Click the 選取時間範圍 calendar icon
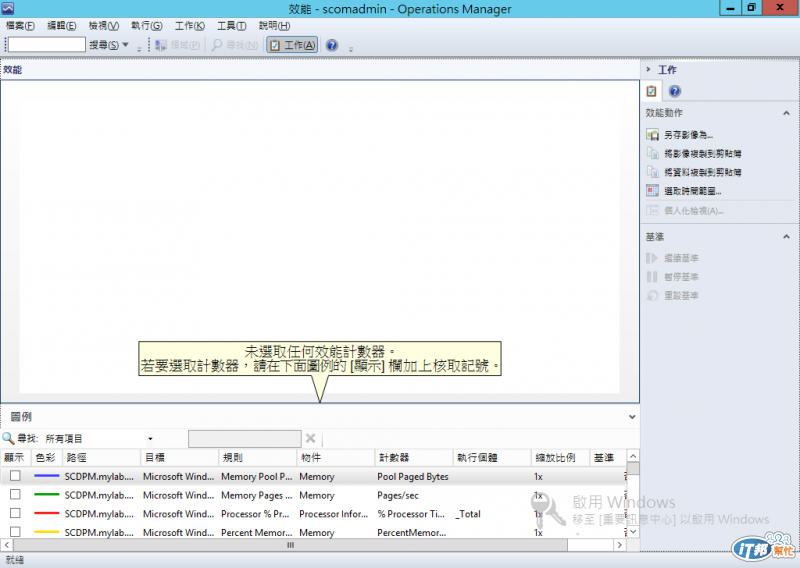This screenshot has width=800, height=568. (653, 191)
